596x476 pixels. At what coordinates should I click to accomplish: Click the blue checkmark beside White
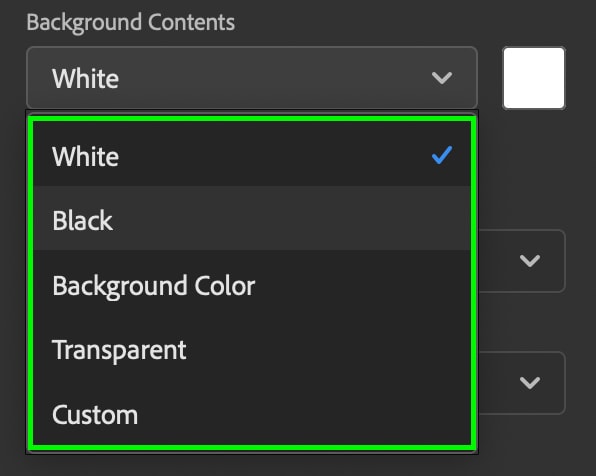click(x=442, y=155)
